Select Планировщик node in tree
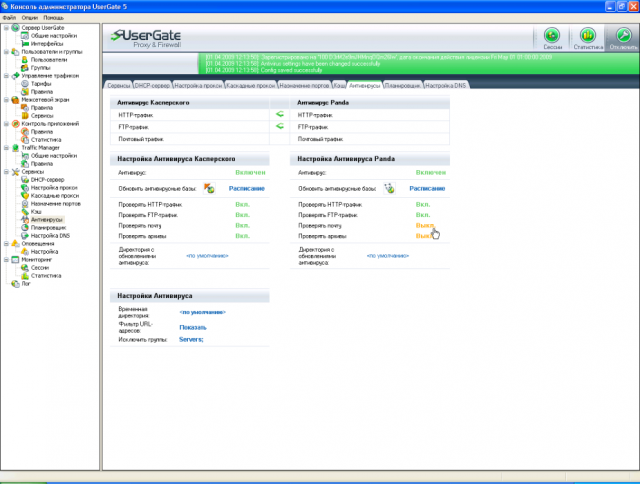 48,228
